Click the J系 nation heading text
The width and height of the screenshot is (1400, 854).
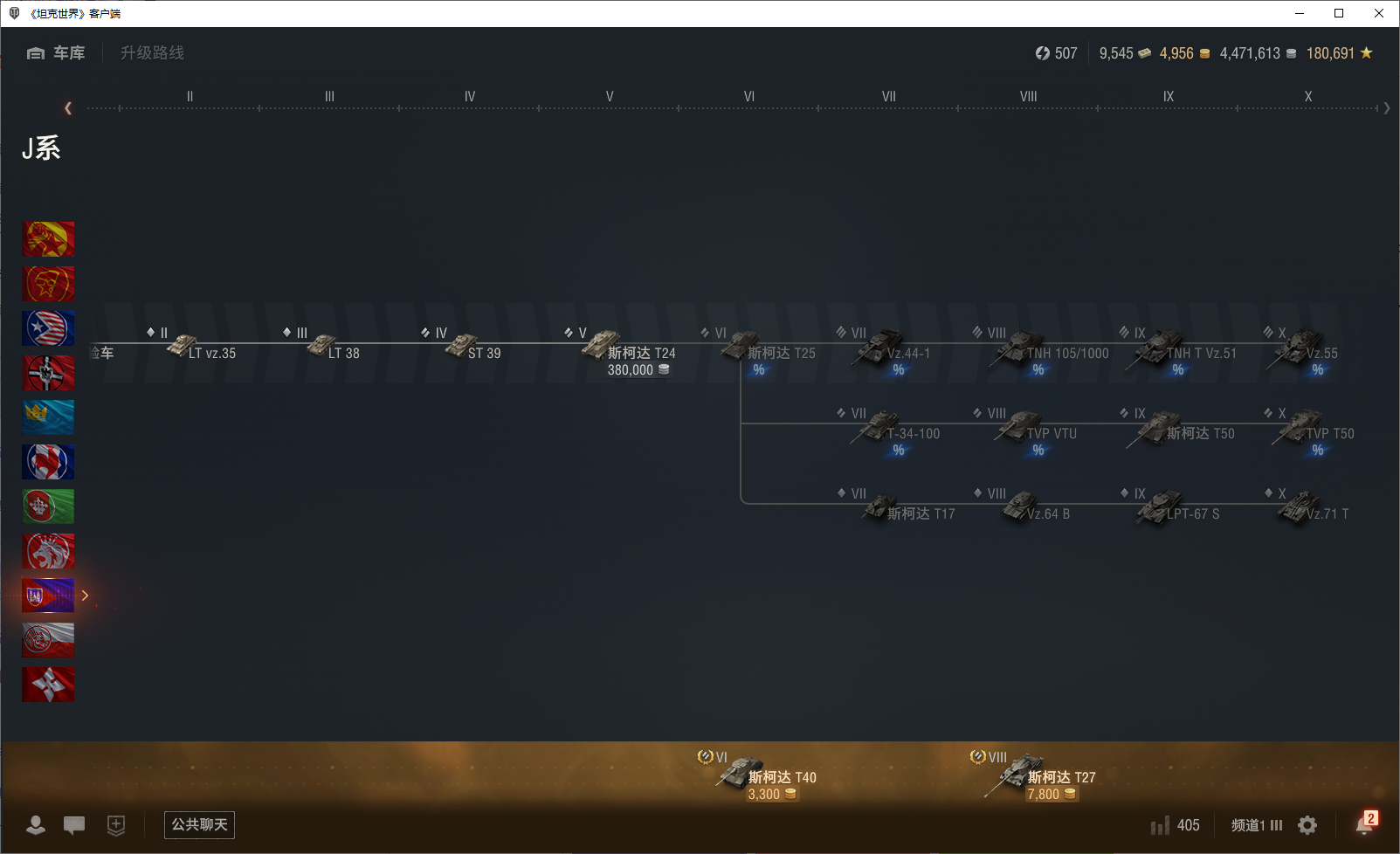(41, 148)
